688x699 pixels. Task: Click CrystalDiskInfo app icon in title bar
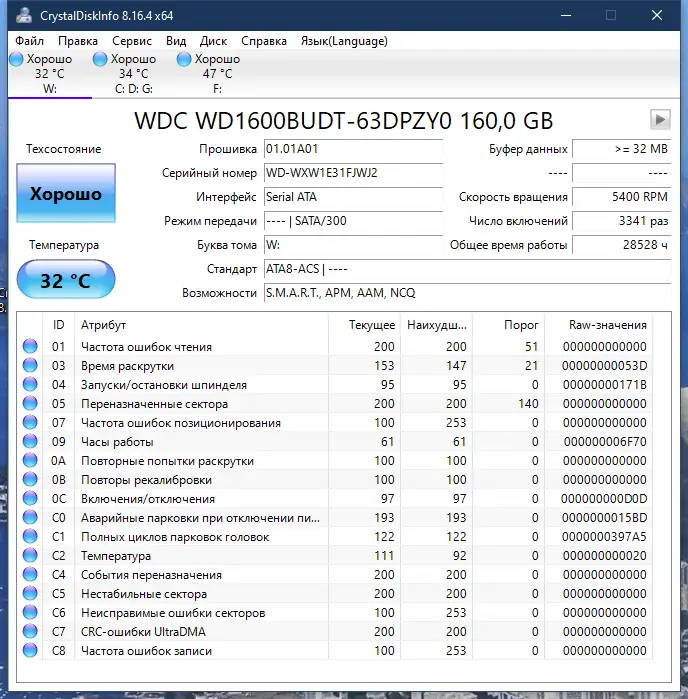24,16
